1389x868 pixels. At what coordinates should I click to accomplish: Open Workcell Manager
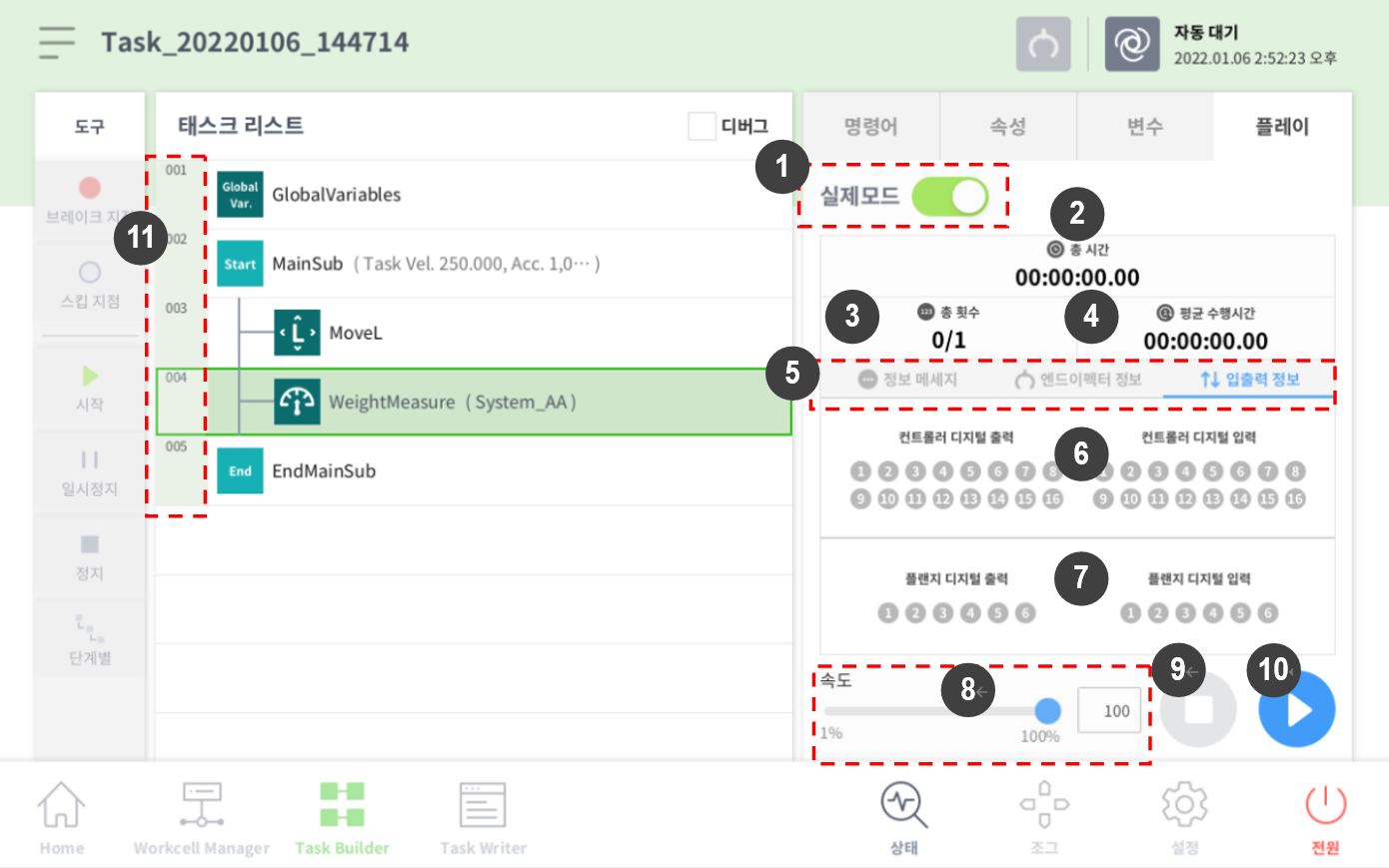[x=202, y=818]
